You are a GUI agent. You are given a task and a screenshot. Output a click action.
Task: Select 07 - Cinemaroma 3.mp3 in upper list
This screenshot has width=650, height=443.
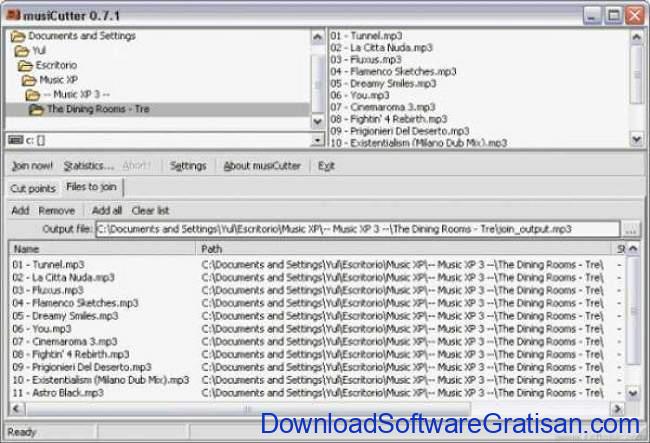(383, 107)
